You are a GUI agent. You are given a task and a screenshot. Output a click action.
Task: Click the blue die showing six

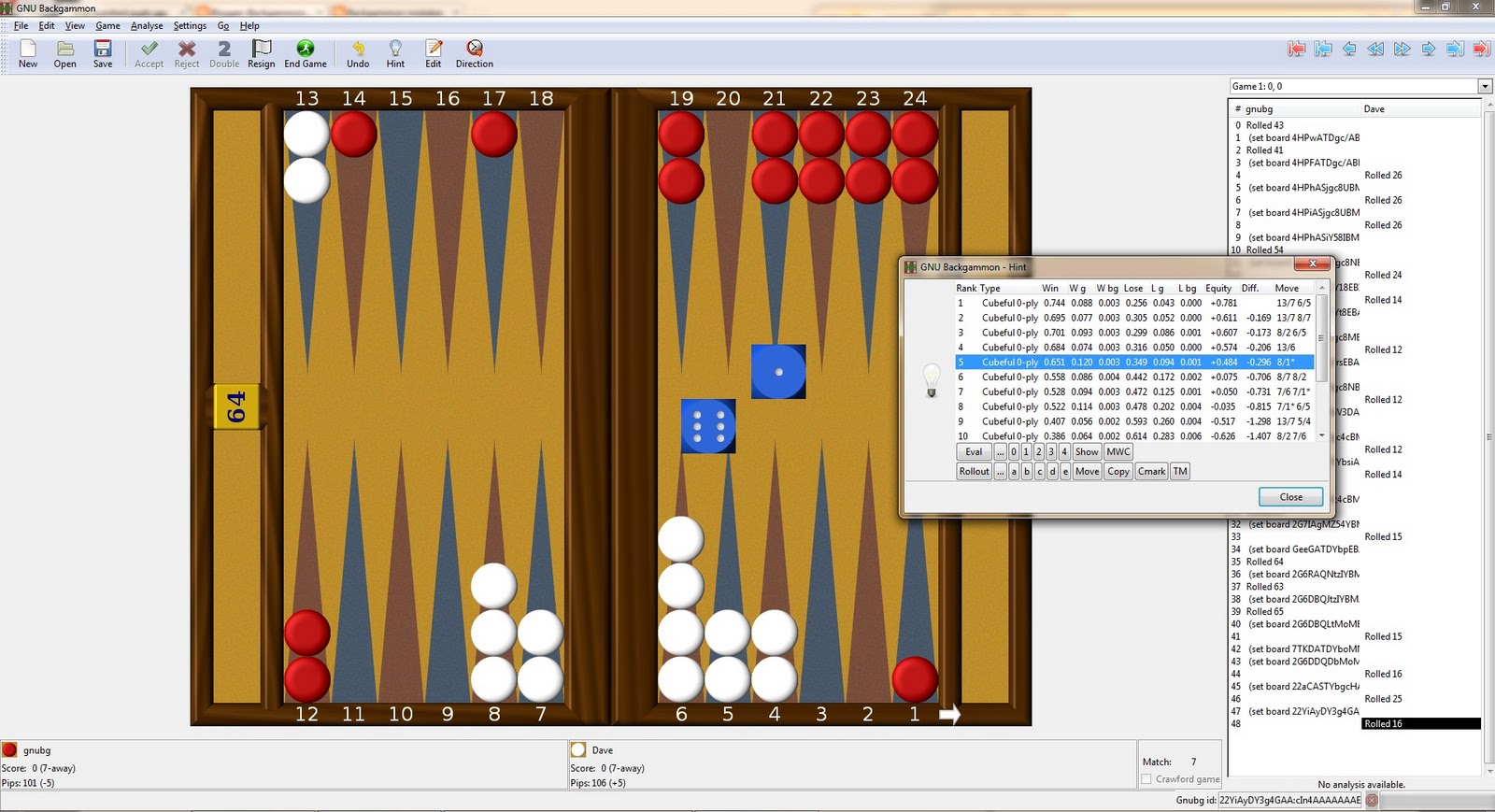[708, 426]
